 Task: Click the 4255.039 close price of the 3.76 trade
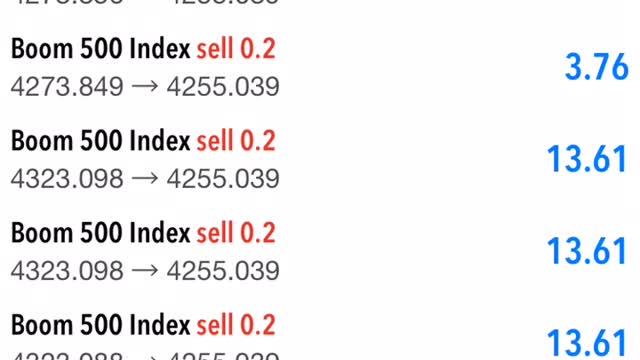coord(223,87)
